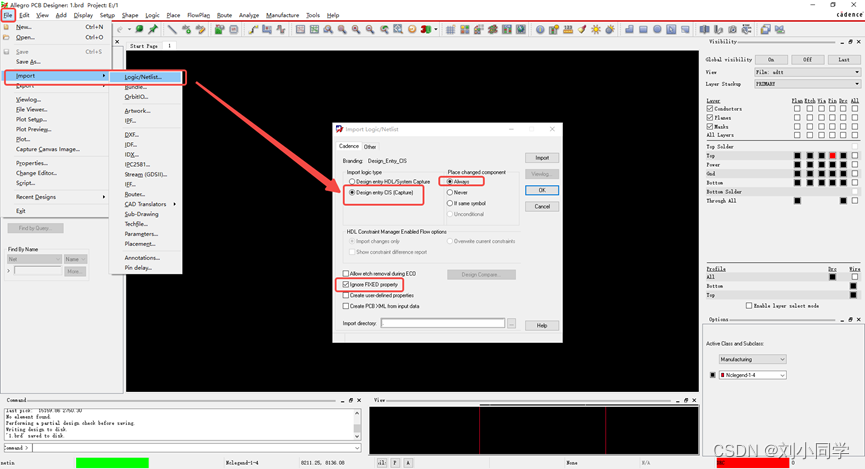Click into the Import directory text field

click(442, 324)
